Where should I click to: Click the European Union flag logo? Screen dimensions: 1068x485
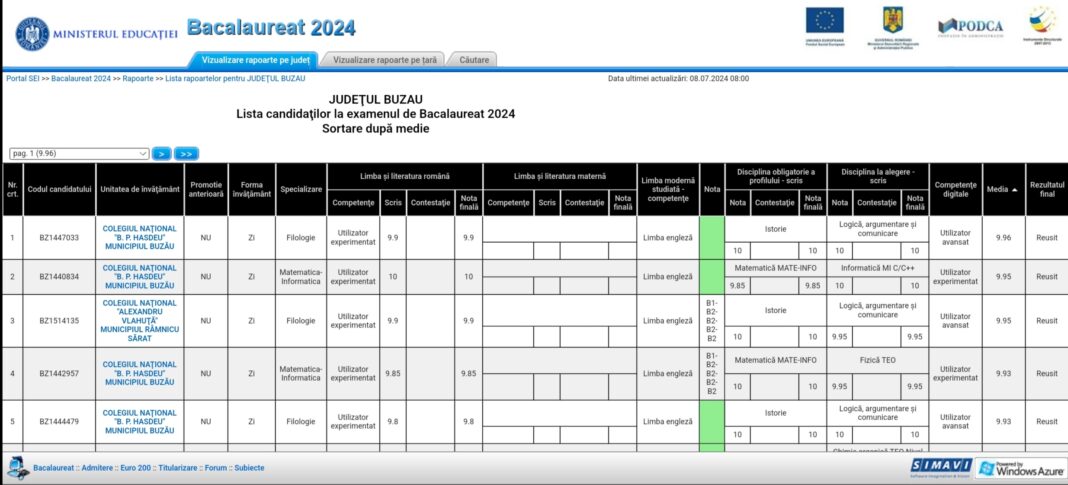[x=824, y=21]
